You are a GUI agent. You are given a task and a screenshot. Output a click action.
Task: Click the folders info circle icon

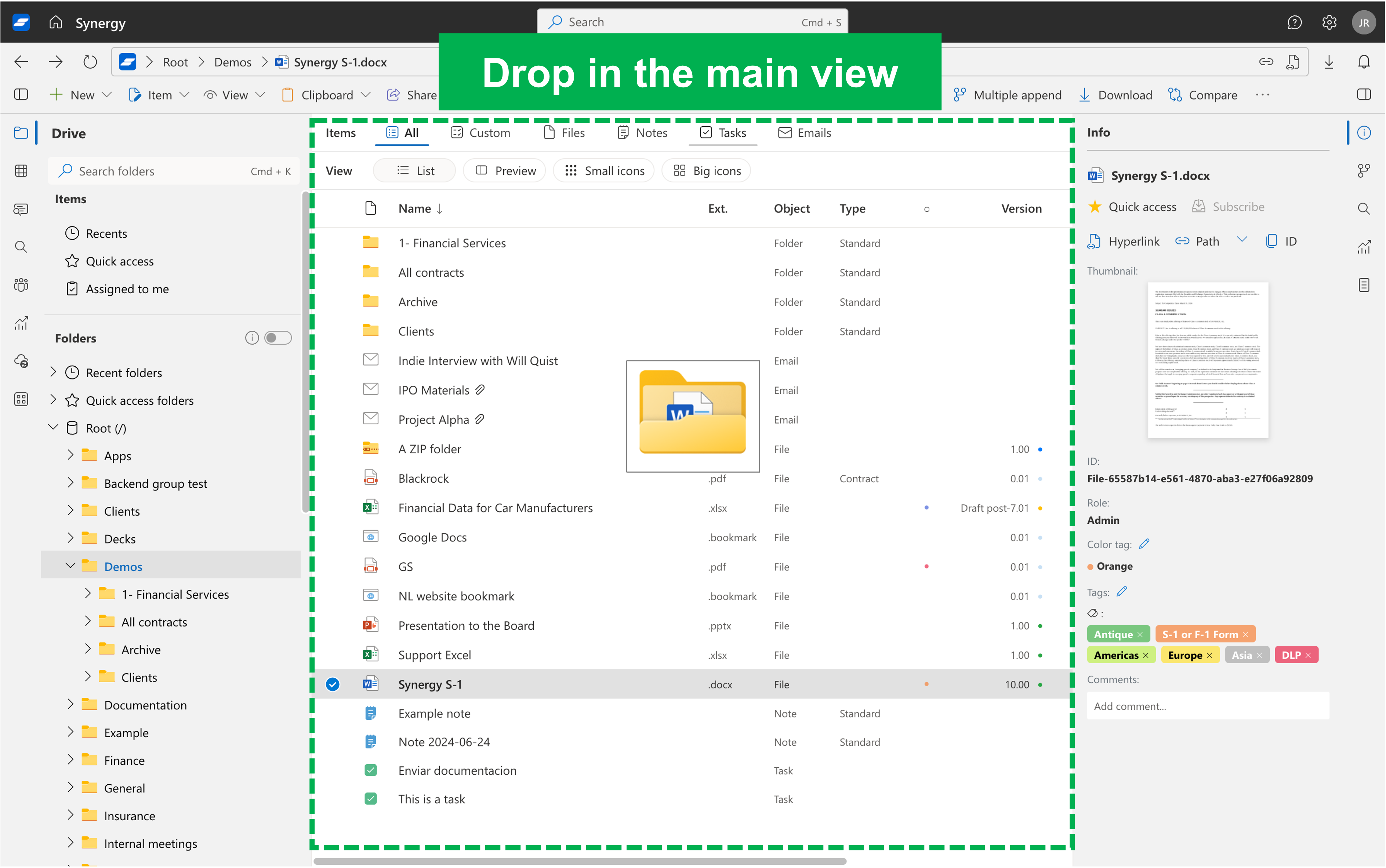(x=251, y=338)
